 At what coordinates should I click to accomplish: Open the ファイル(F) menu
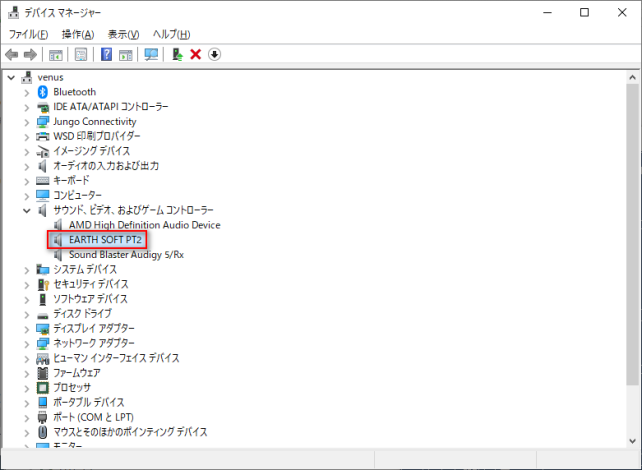(28, 34)
